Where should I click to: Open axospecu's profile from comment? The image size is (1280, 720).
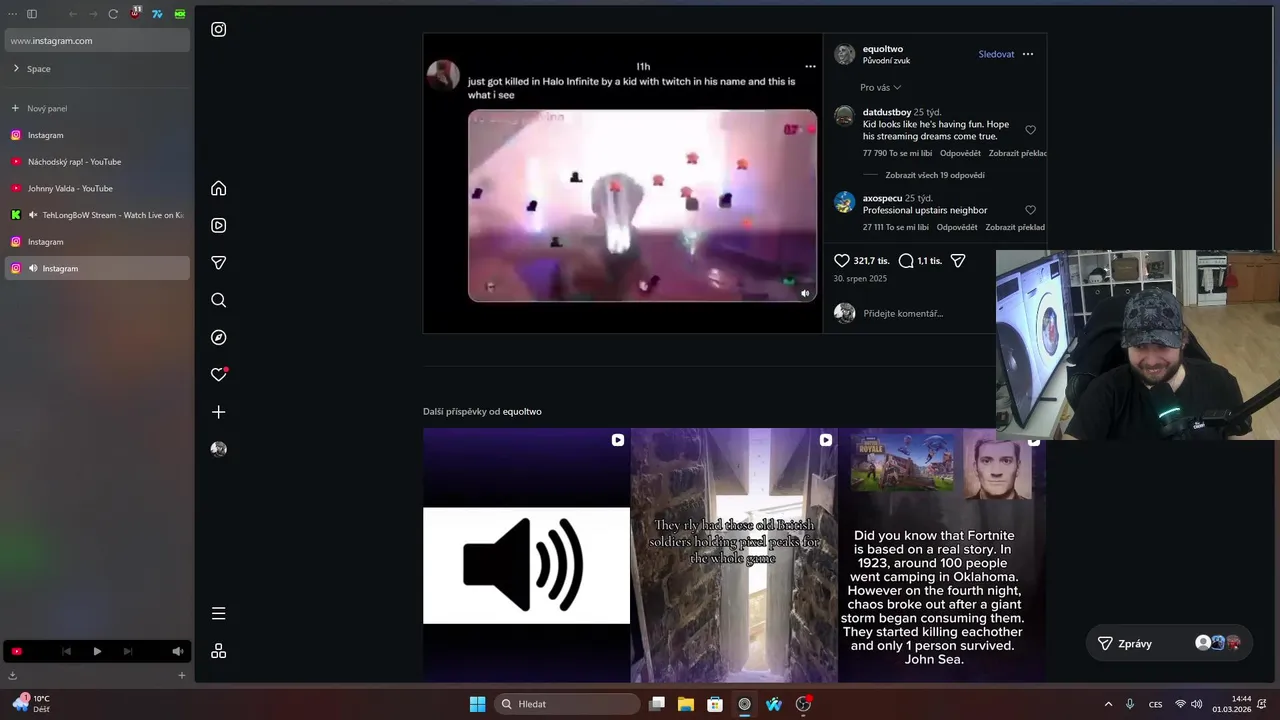[882, 198]
